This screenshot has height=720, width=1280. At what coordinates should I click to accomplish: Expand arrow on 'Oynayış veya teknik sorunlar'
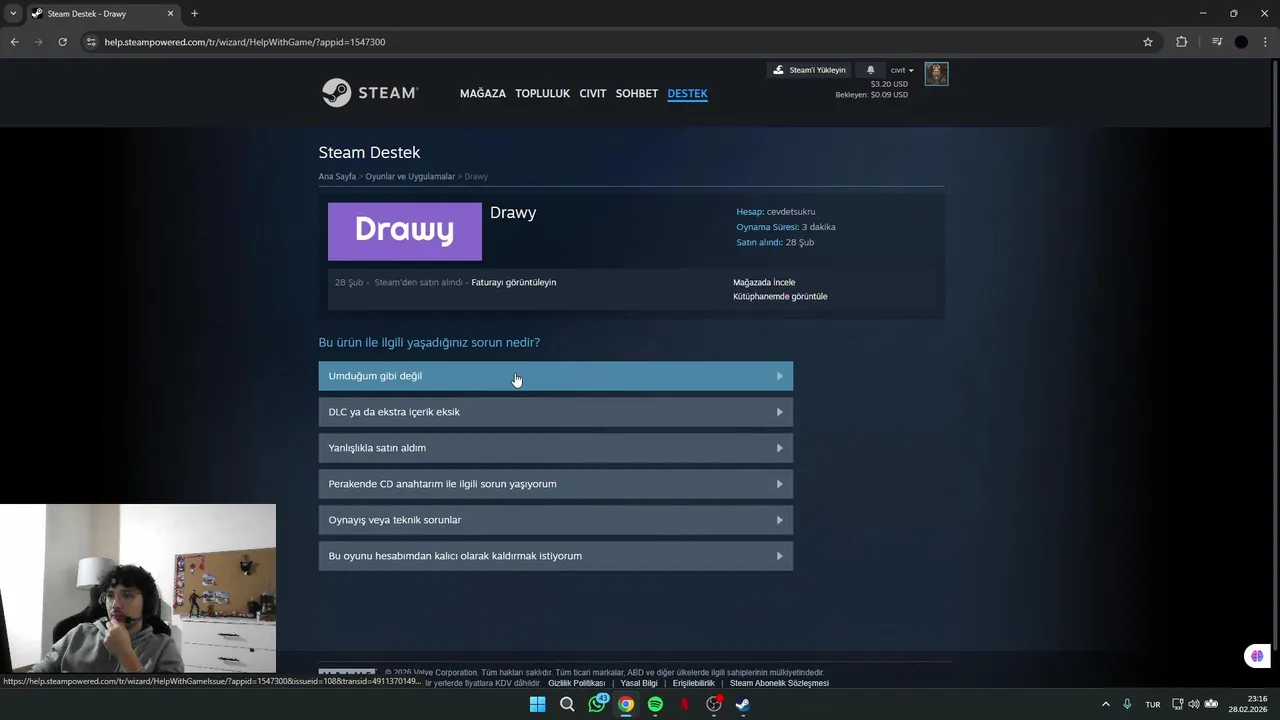pos(779,520)
